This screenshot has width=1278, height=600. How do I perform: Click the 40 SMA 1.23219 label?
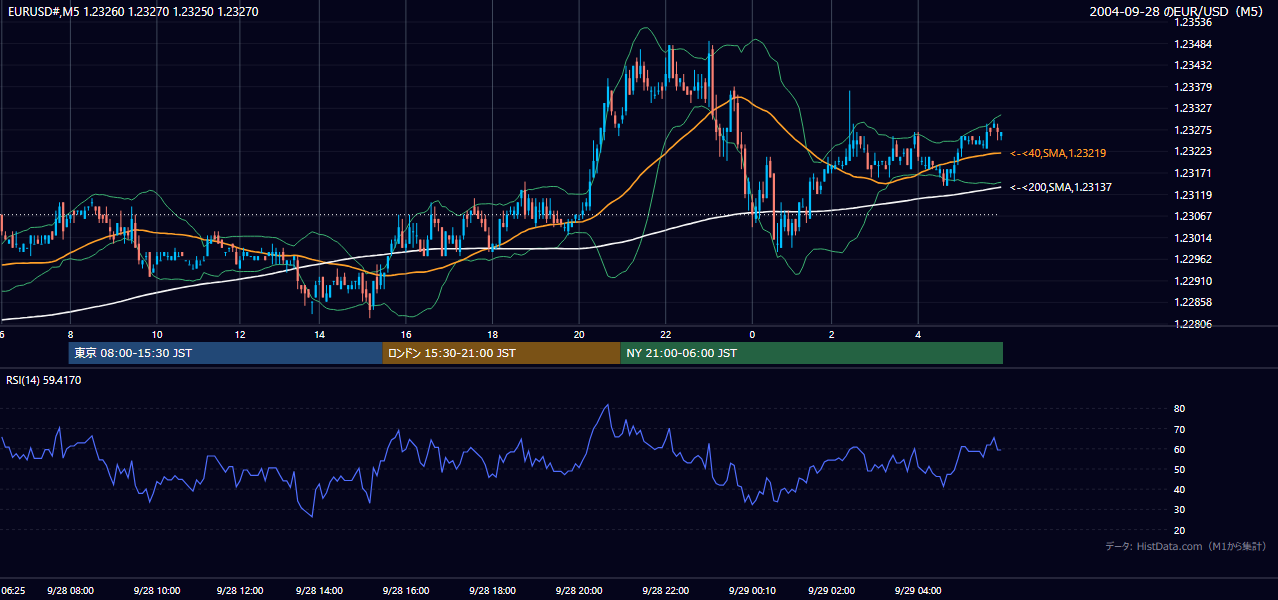1057,153
